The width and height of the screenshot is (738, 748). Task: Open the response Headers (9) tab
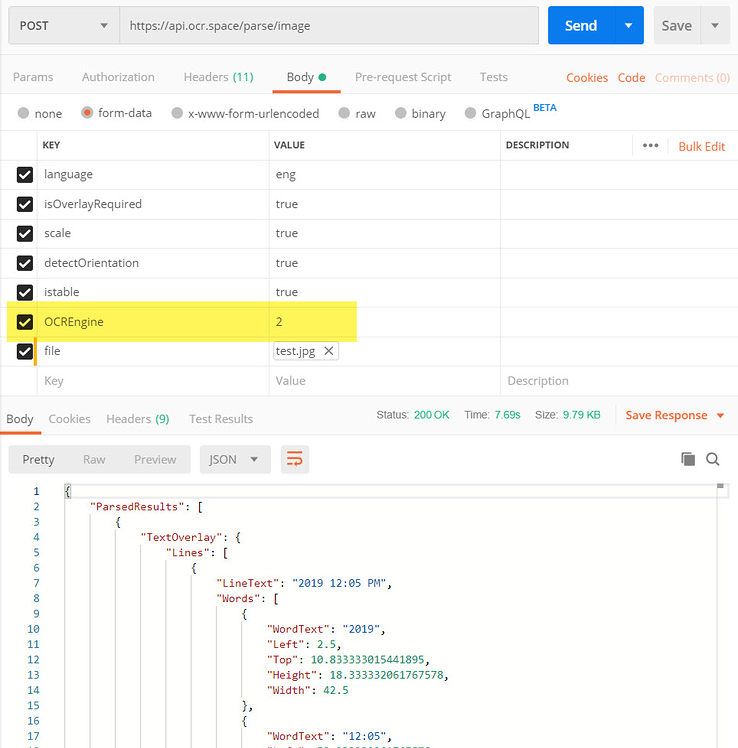(x=137, y=419)
